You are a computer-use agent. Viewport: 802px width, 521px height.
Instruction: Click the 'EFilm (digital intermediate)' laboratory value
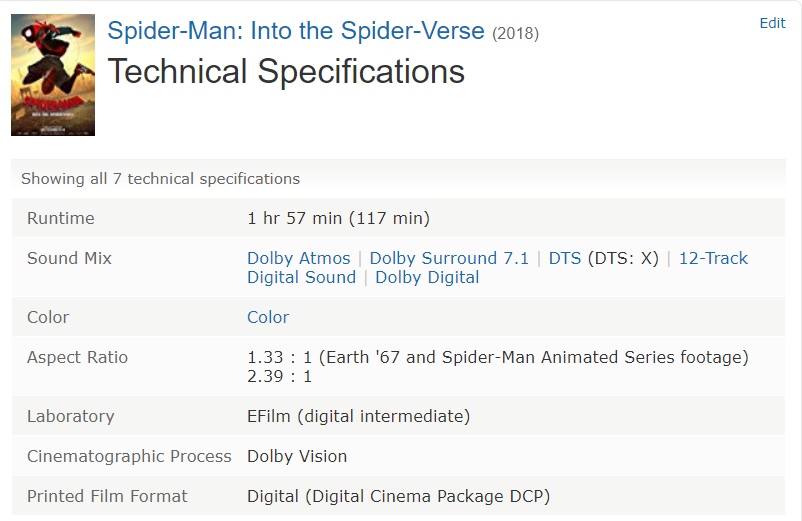tap(358, 416)
